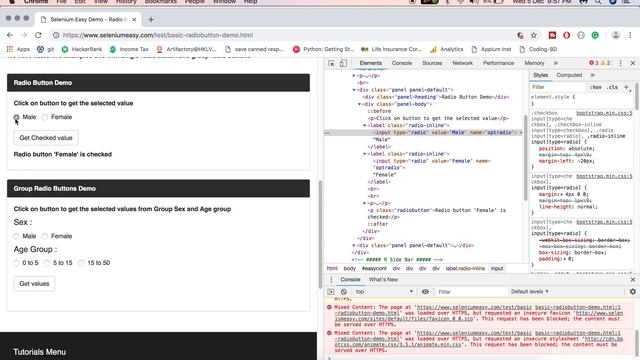Open console settings gear
This screenshot has width=640, height=360.
pyautogui.click(x=633, y=292)
